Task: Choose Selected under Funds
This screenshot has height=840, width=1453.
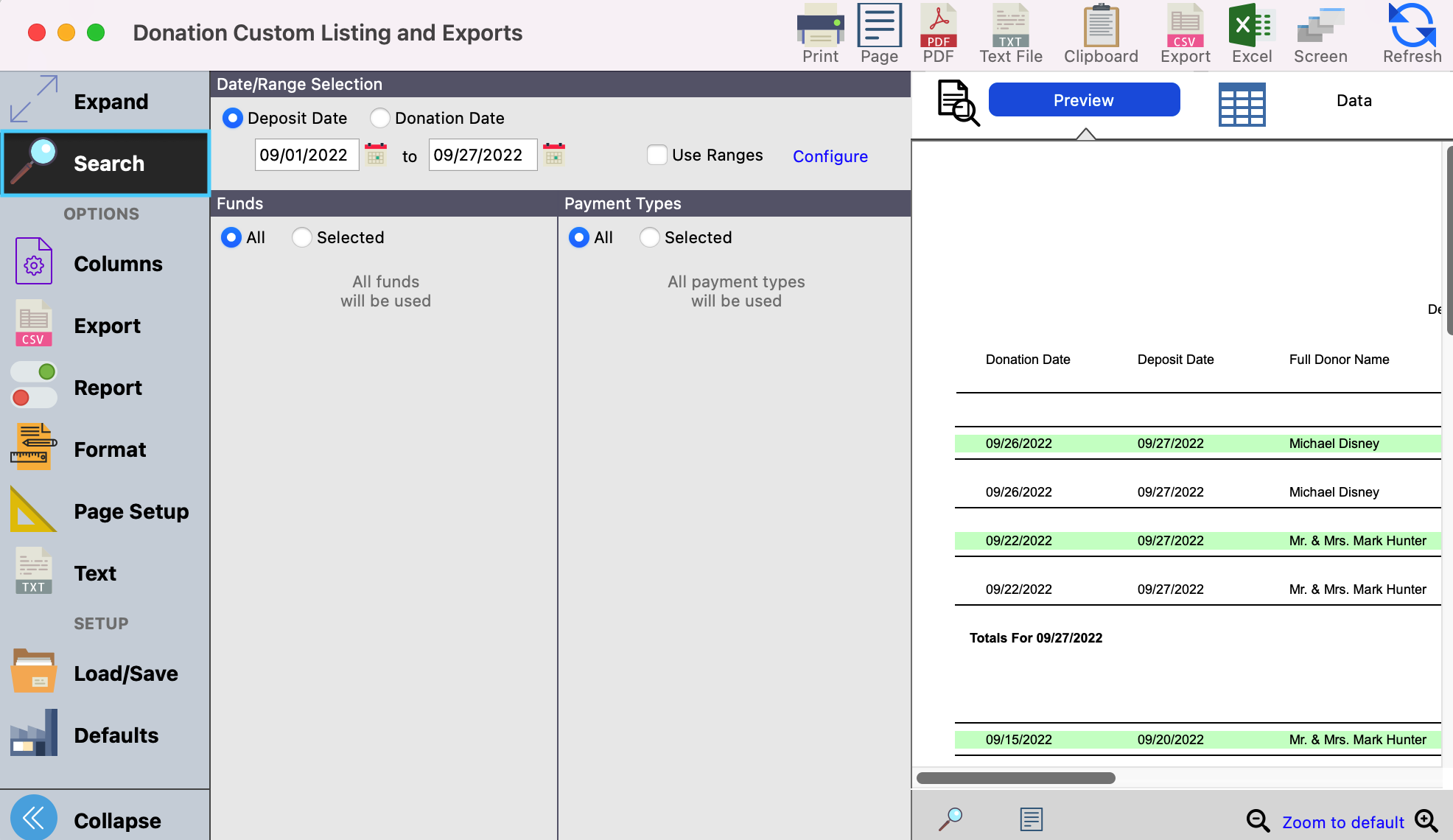Action: (x=302, y=237)
